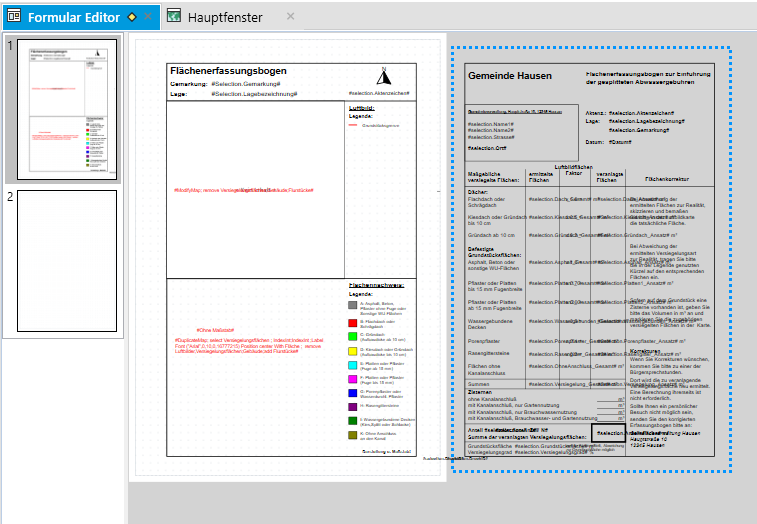
Task: Click the Hauptfenster tab map icon
Action: [173, 15]
